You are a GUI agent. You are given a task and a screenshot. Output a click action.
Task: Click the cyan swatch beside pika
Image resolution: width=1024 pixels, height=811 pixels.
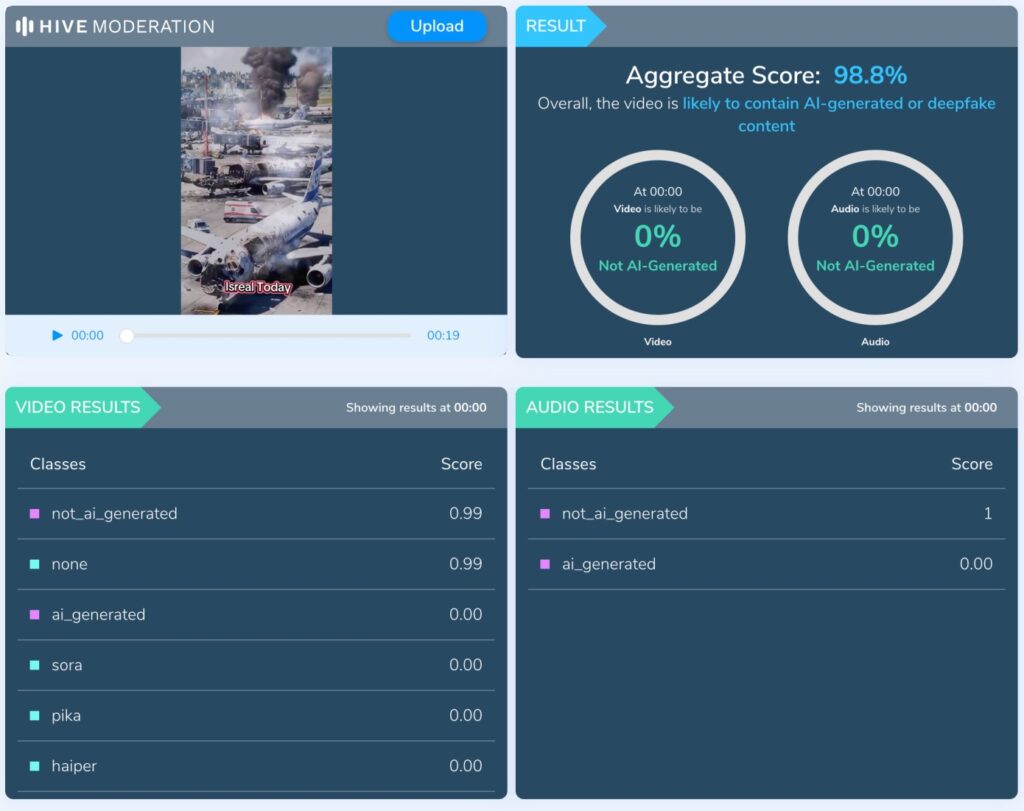pos(35,716)
